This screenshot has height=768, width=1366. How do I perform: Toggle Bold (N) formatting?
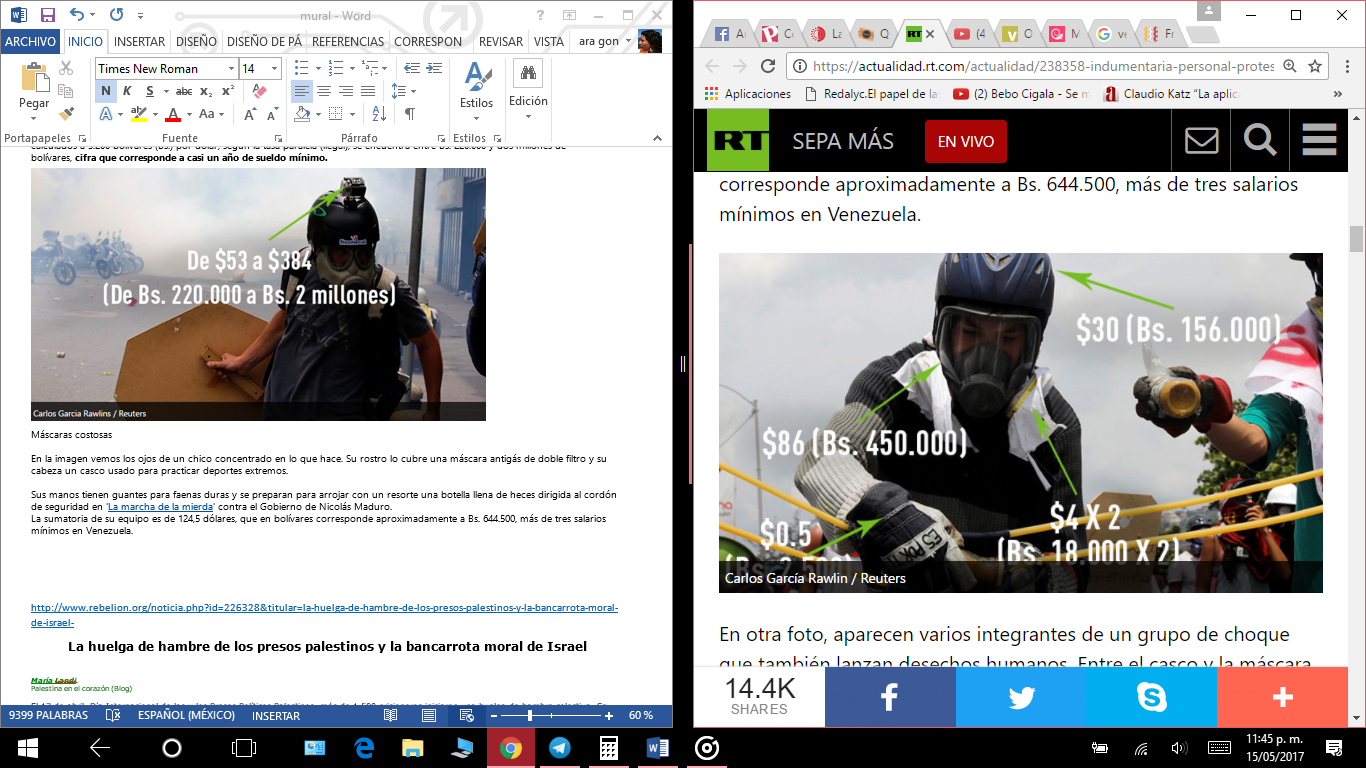[x=106, y=91]
